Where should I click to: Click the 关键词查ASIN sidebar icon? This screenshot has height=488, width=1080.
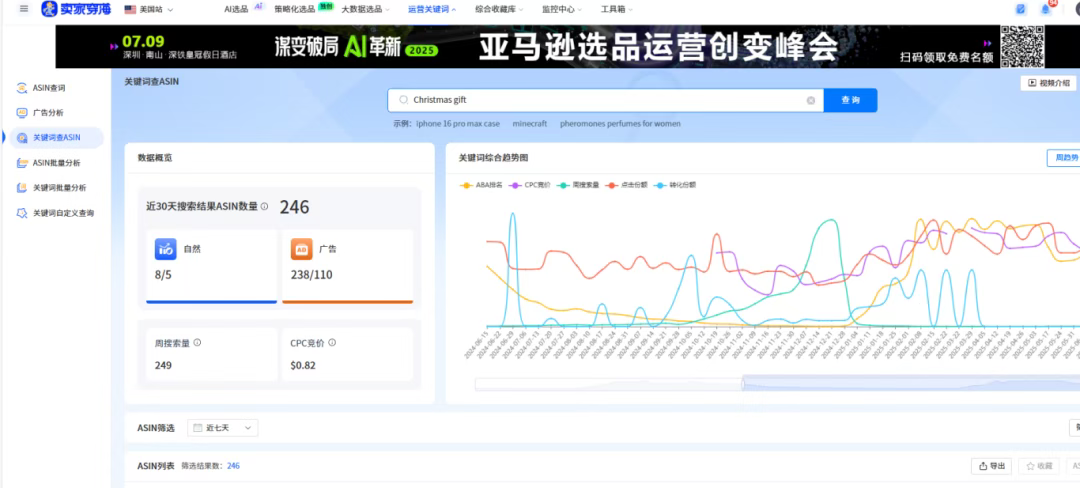coord(22,138)
